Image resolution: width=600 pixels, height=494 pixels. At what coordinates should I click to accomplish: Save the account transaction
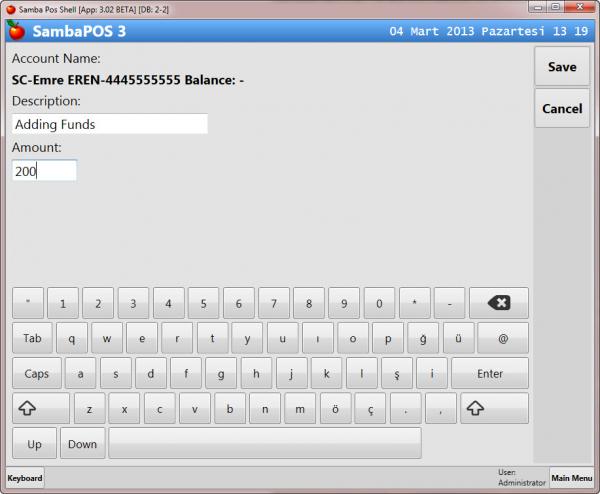pos(562,67)
